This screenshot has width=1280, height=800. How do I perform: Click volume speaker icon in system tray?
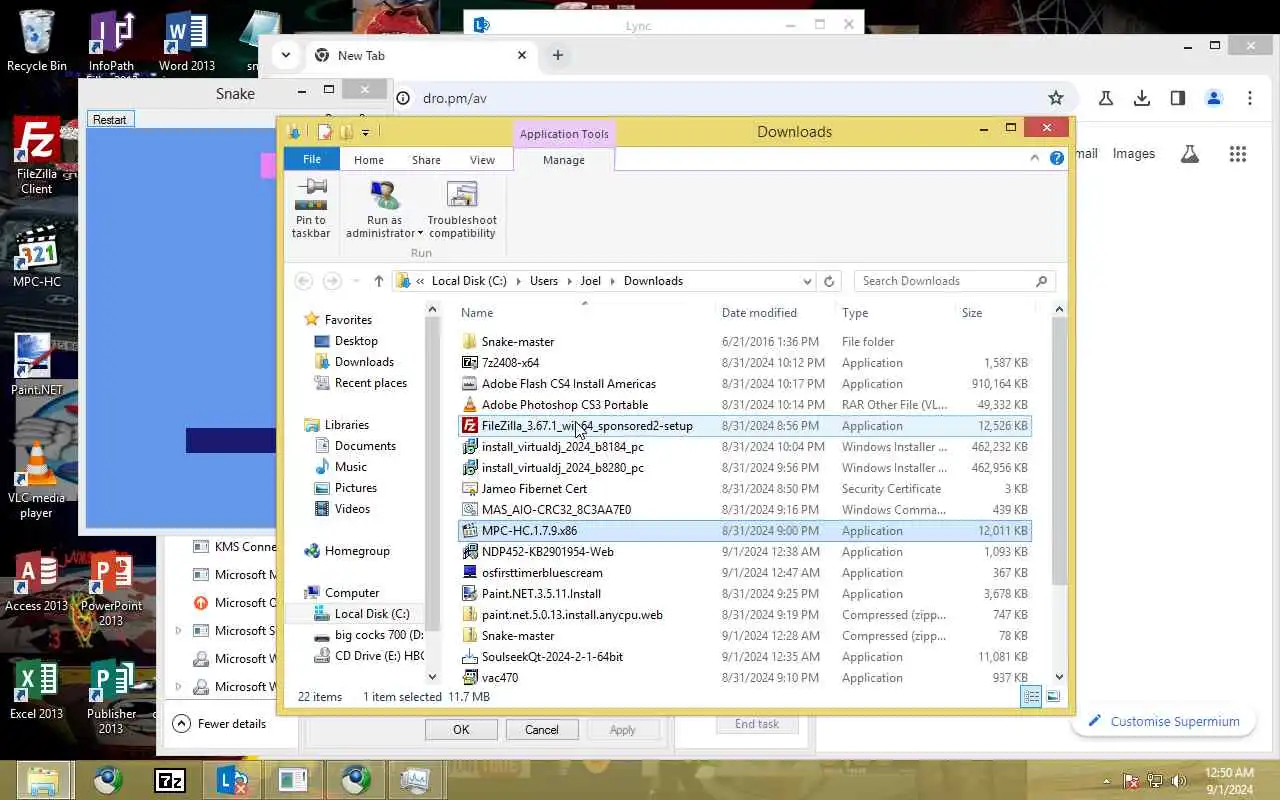click(x=1179, y=781)
